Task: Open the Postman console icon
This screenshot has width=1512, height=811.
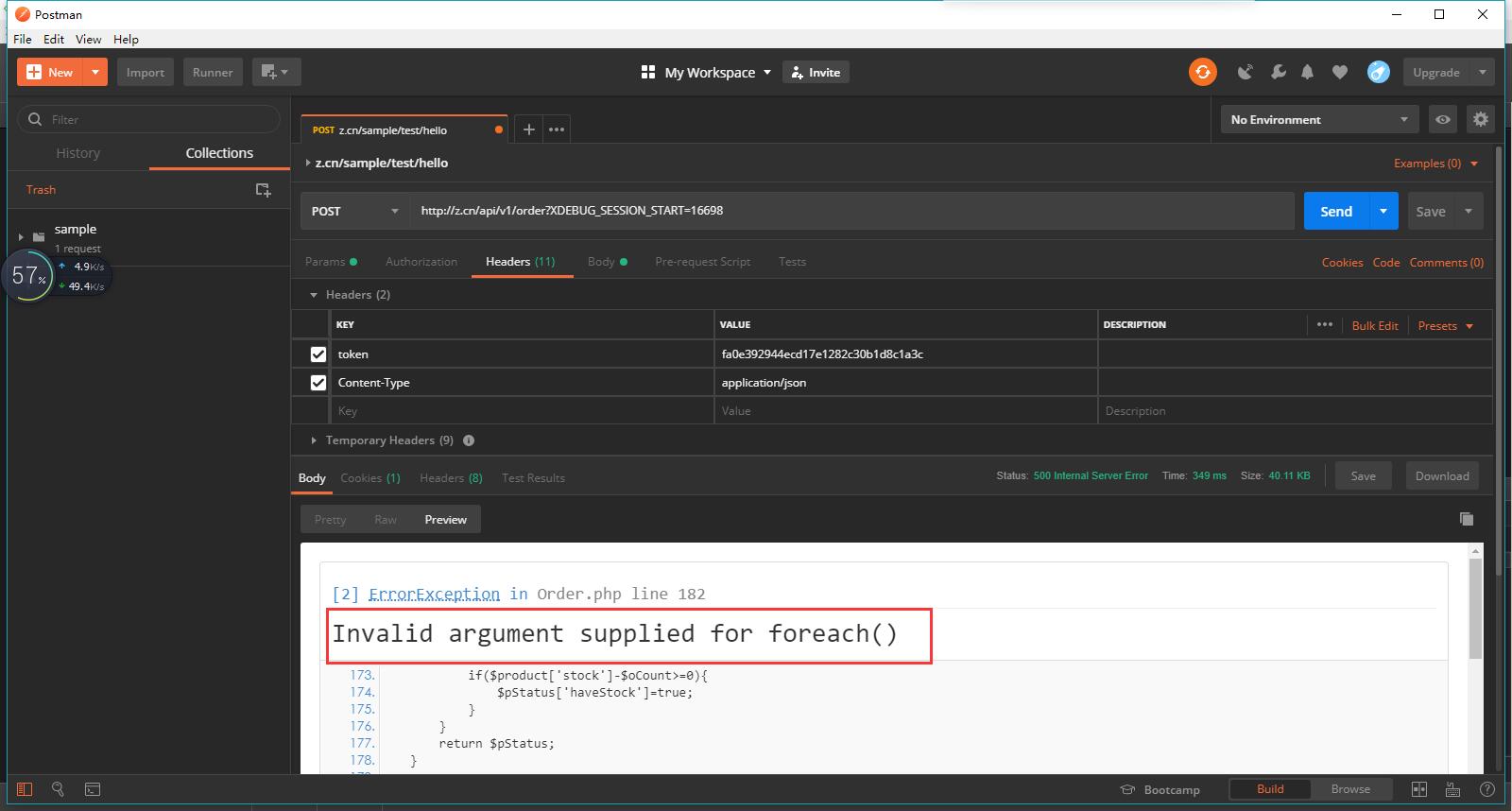Action: (92, 789)
